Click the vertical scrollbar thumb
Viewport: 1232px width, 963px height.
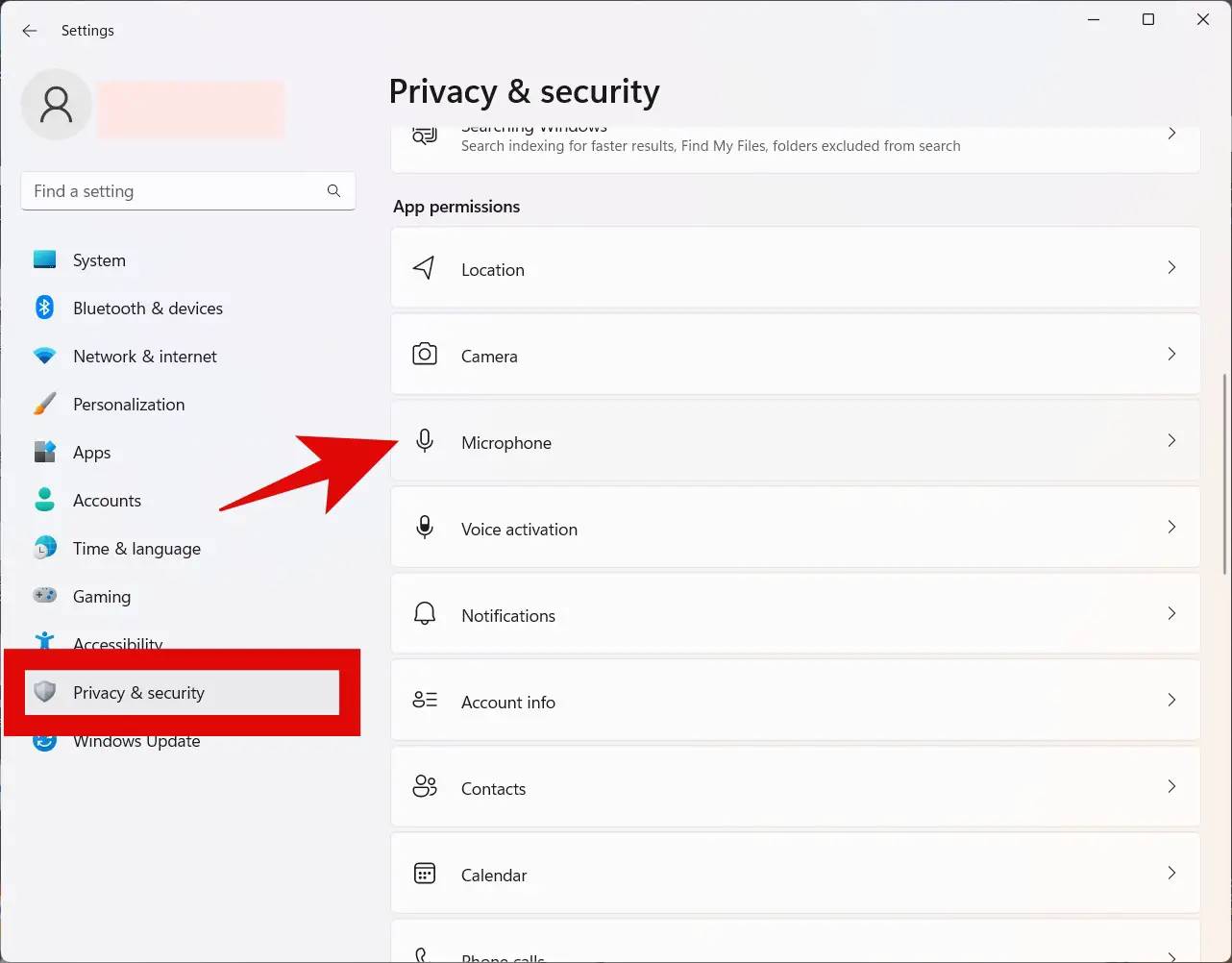click(1225, 474)
